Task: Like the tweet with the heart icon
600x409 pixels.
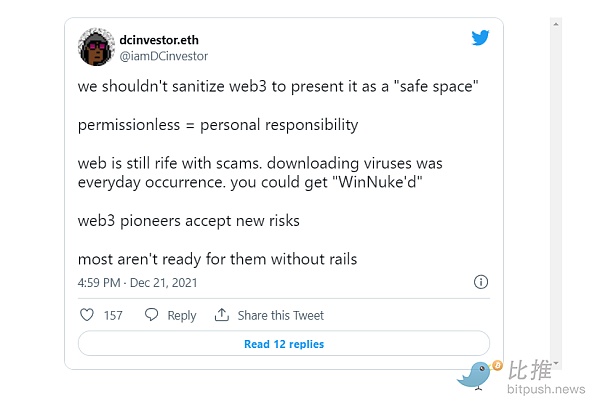Action: 86,315
